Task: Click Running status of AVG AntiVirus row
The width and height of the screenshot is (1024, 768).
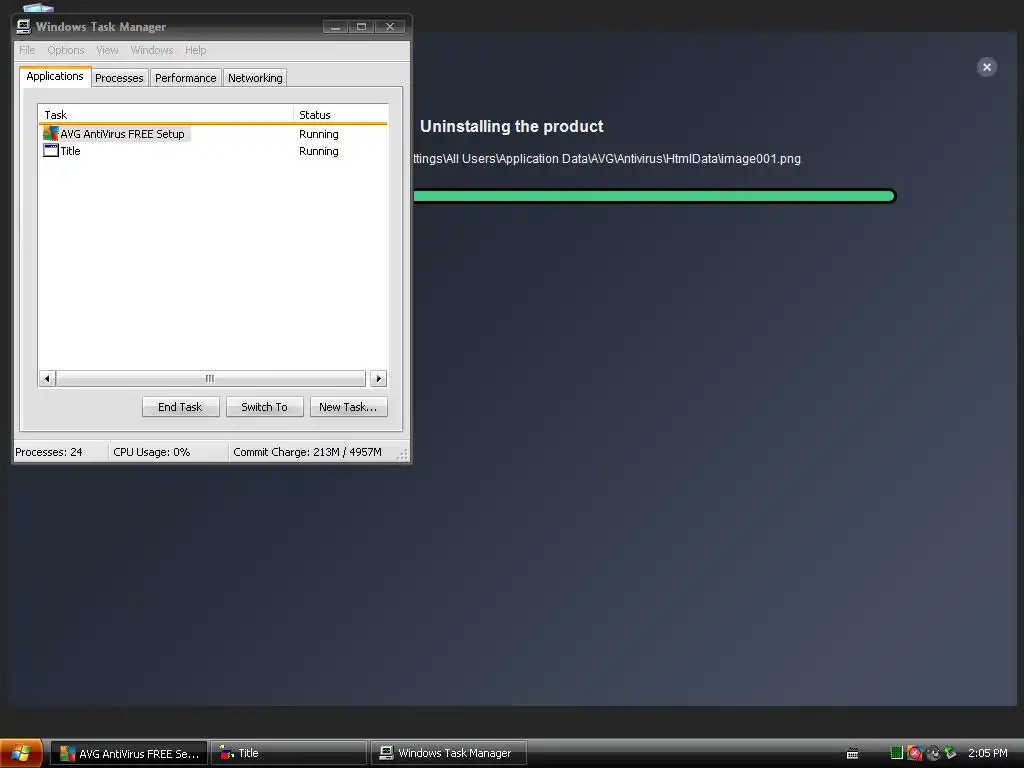Action: (x=319, y=134)
